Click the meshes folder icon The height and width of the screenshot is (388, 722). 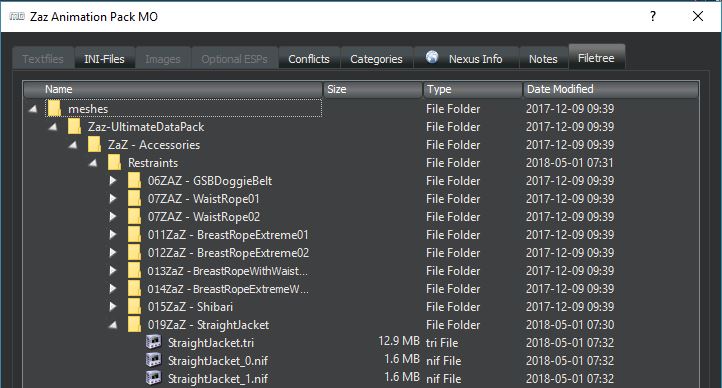(x=54, y=109)
